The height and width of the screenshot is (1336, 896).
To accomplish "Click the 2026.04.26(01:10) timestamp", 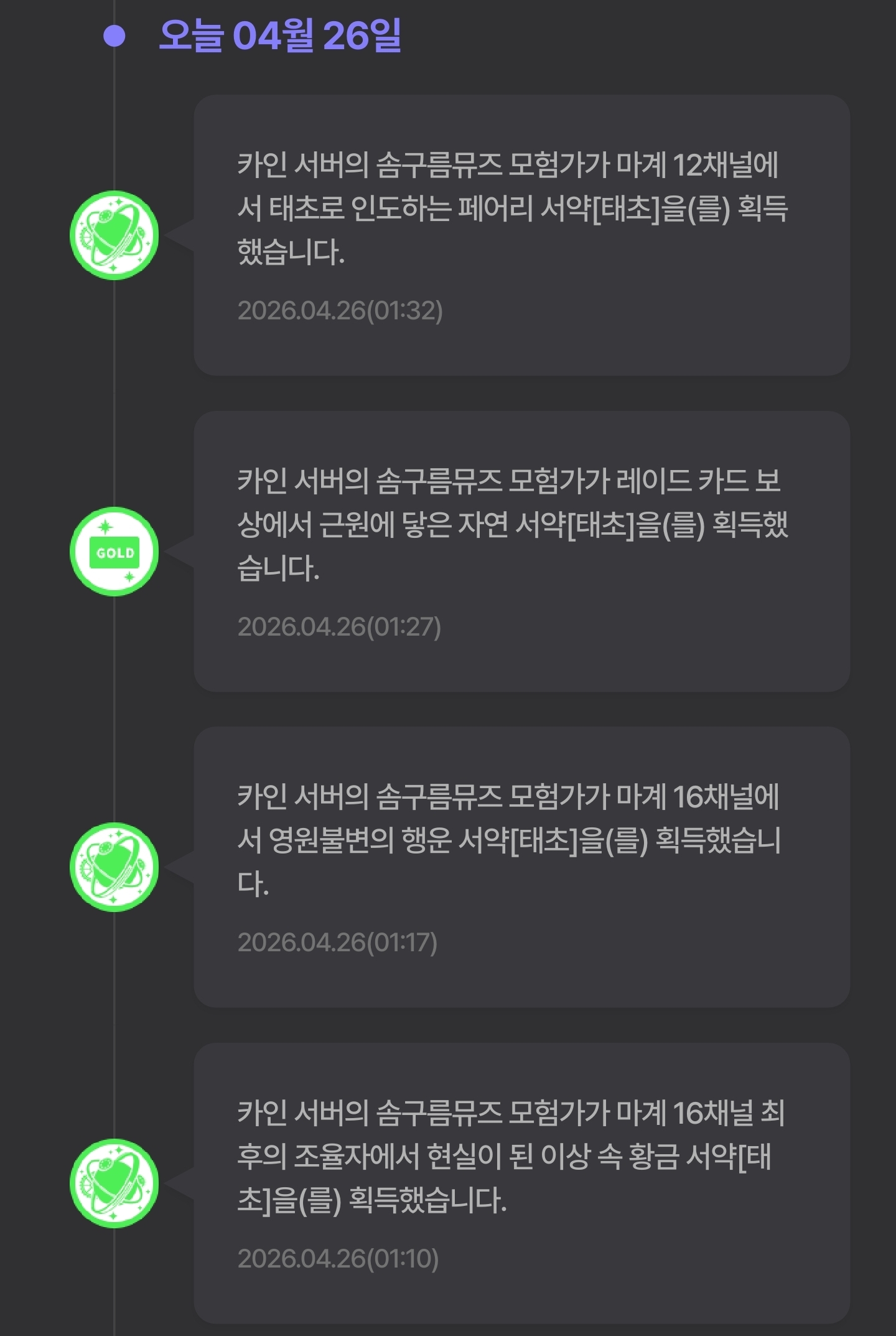I will [338, 1258].
